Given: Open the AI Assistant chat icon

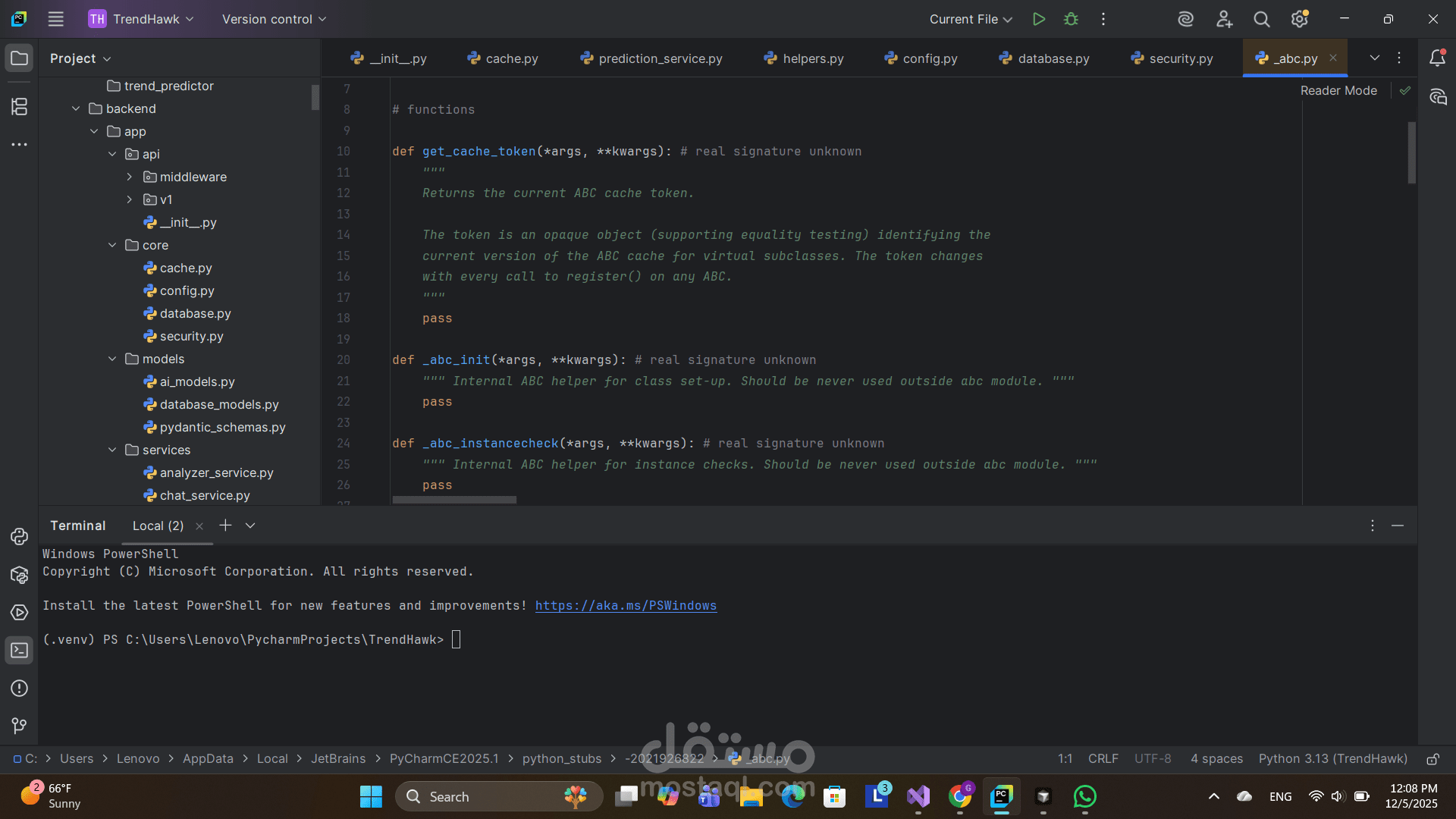Looking at the screenshot, I should click(1438, 96).
